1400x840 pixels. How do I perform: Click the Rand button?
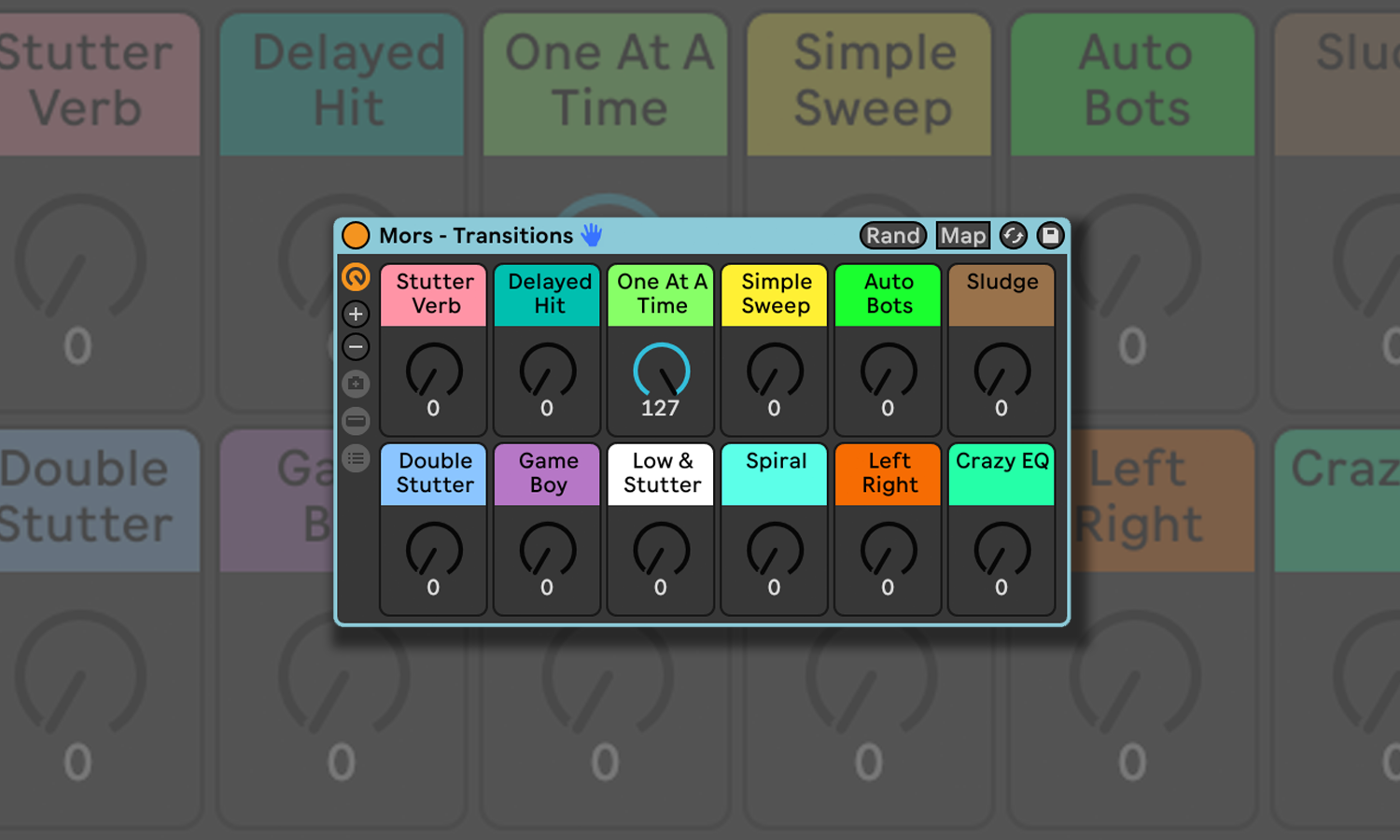coord(893,235)
